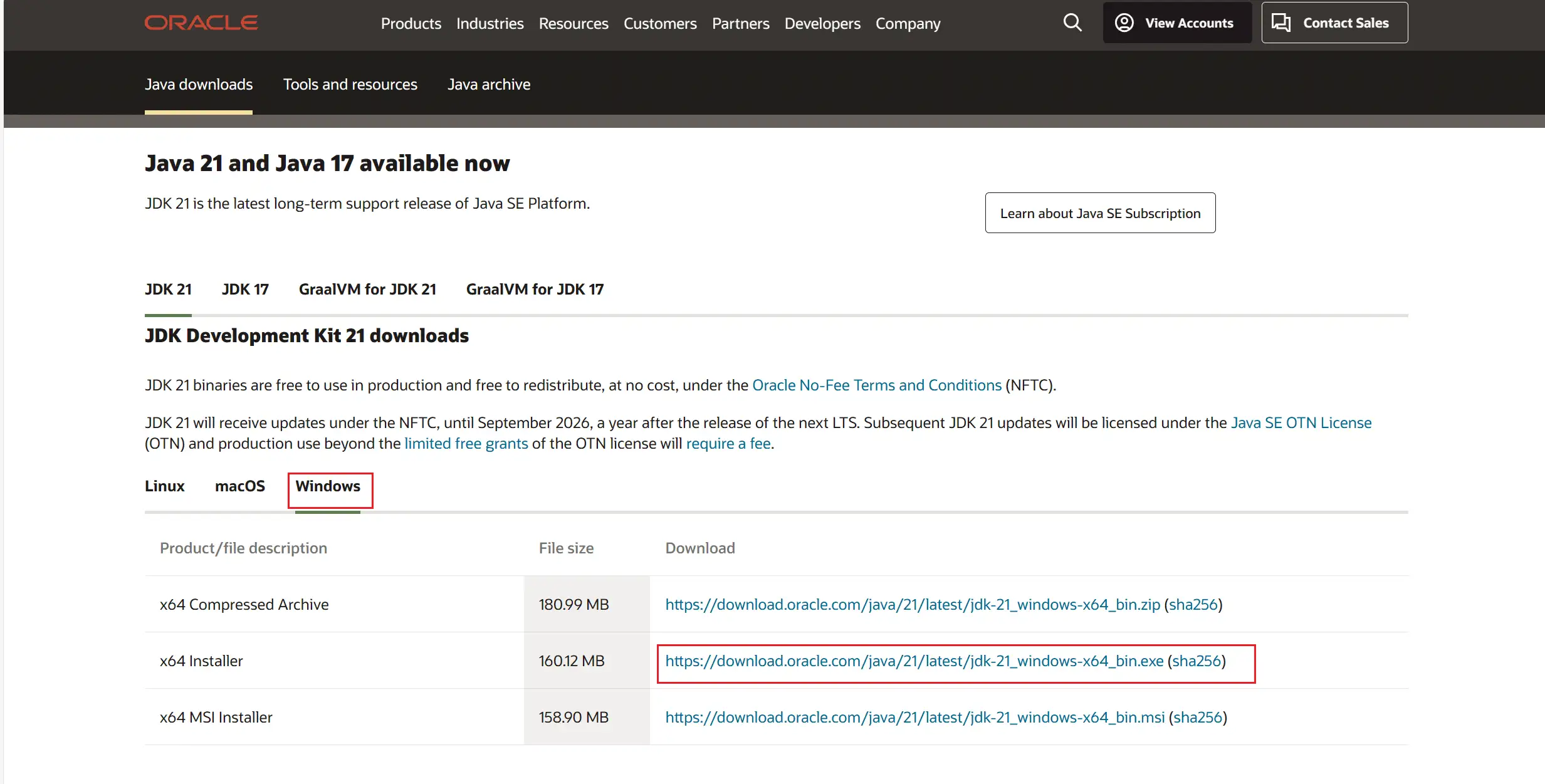This screenshot has height=784, width=1545.
Task: Click the Oracle logo
Action: 201,23
